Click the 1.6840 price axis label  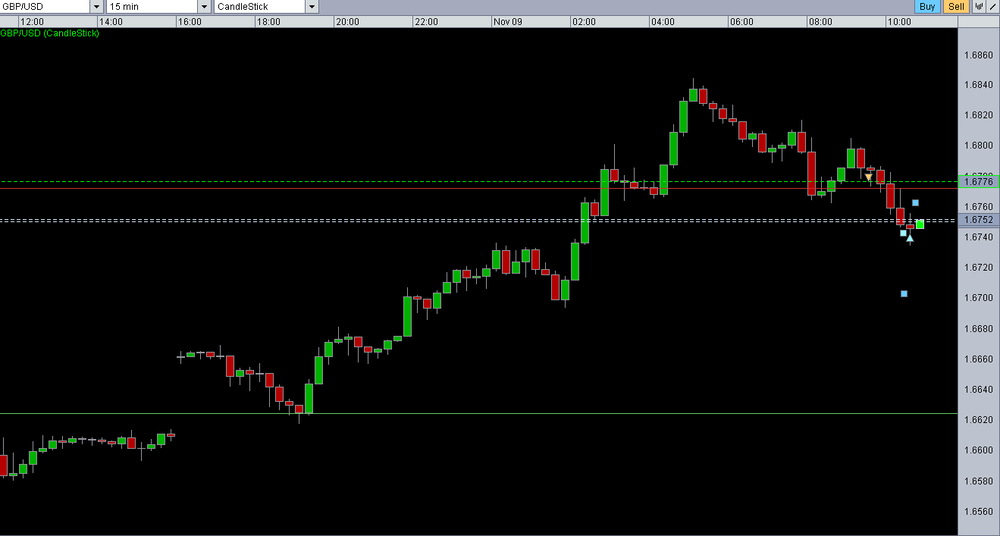click(978, 85)
